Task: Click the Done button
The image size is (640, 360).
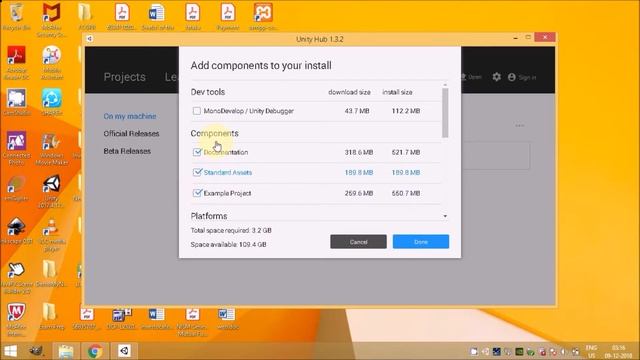Action: 421,242
